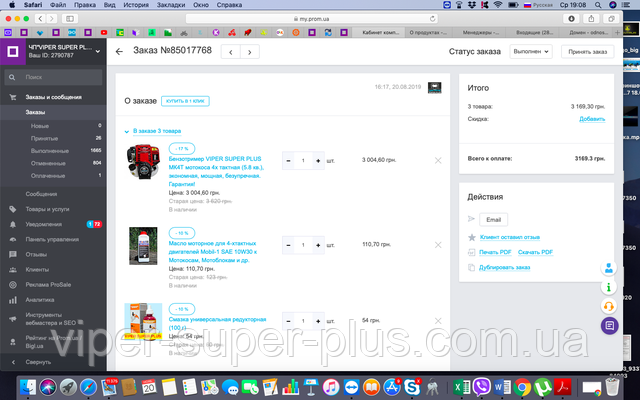This screenshot has width=640, height=400.
Task: Click the cart icon next to Заказы и сообщения
Action: pos(13,97)
